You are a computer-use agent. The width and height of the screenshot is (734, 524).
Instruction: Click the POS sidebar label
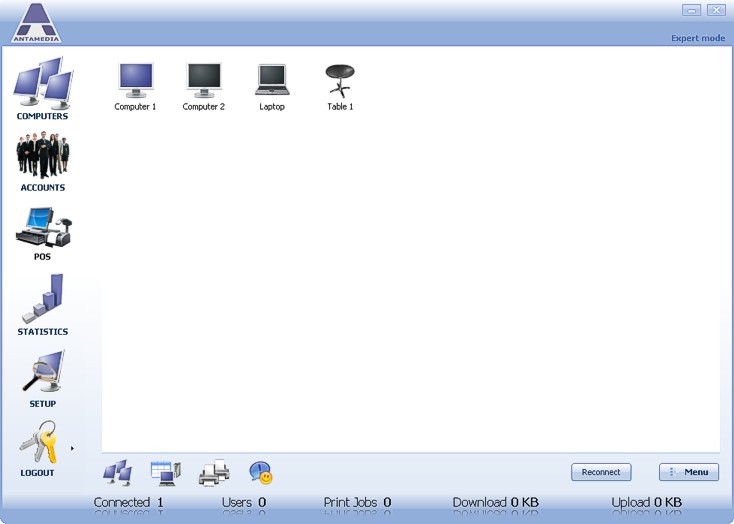[42, 257]
